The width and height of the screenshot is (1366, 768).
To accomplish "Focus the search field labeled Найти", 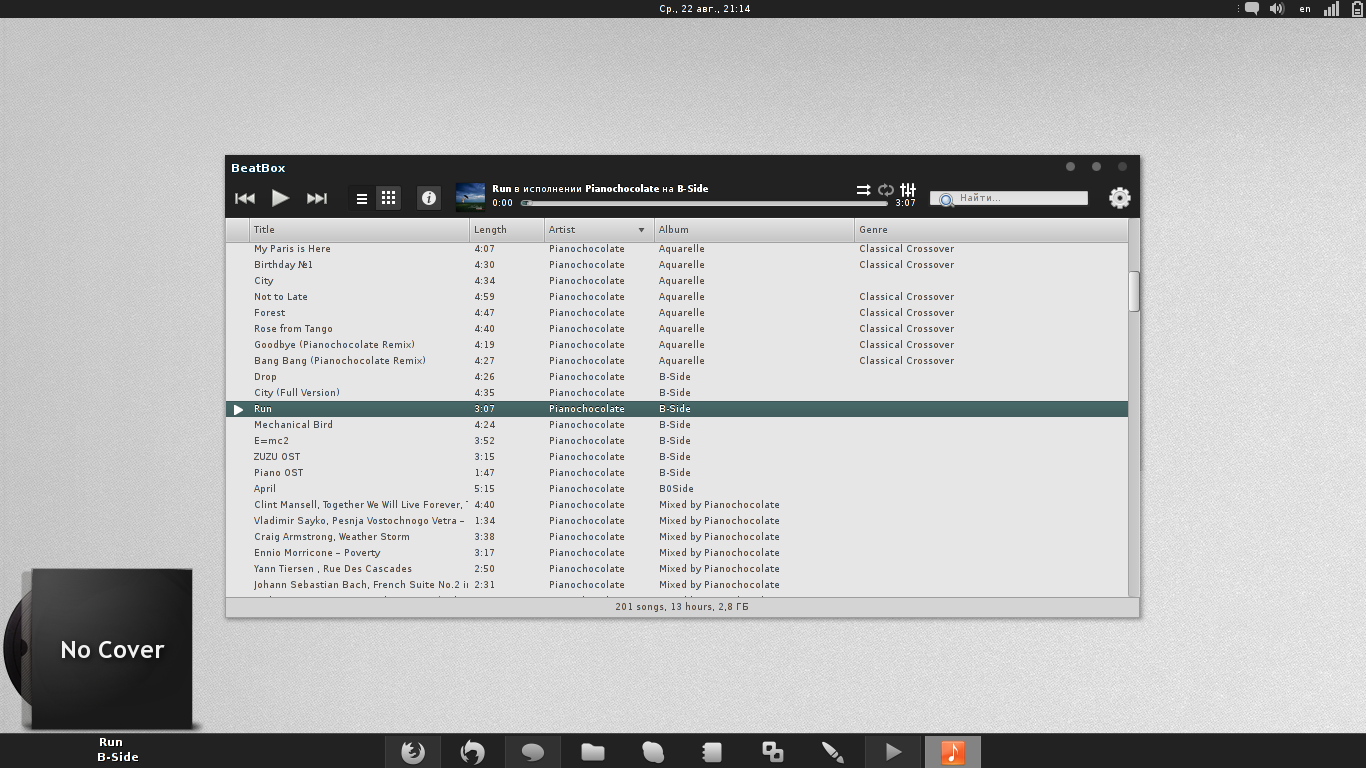I will click(x=1009, y=198).
